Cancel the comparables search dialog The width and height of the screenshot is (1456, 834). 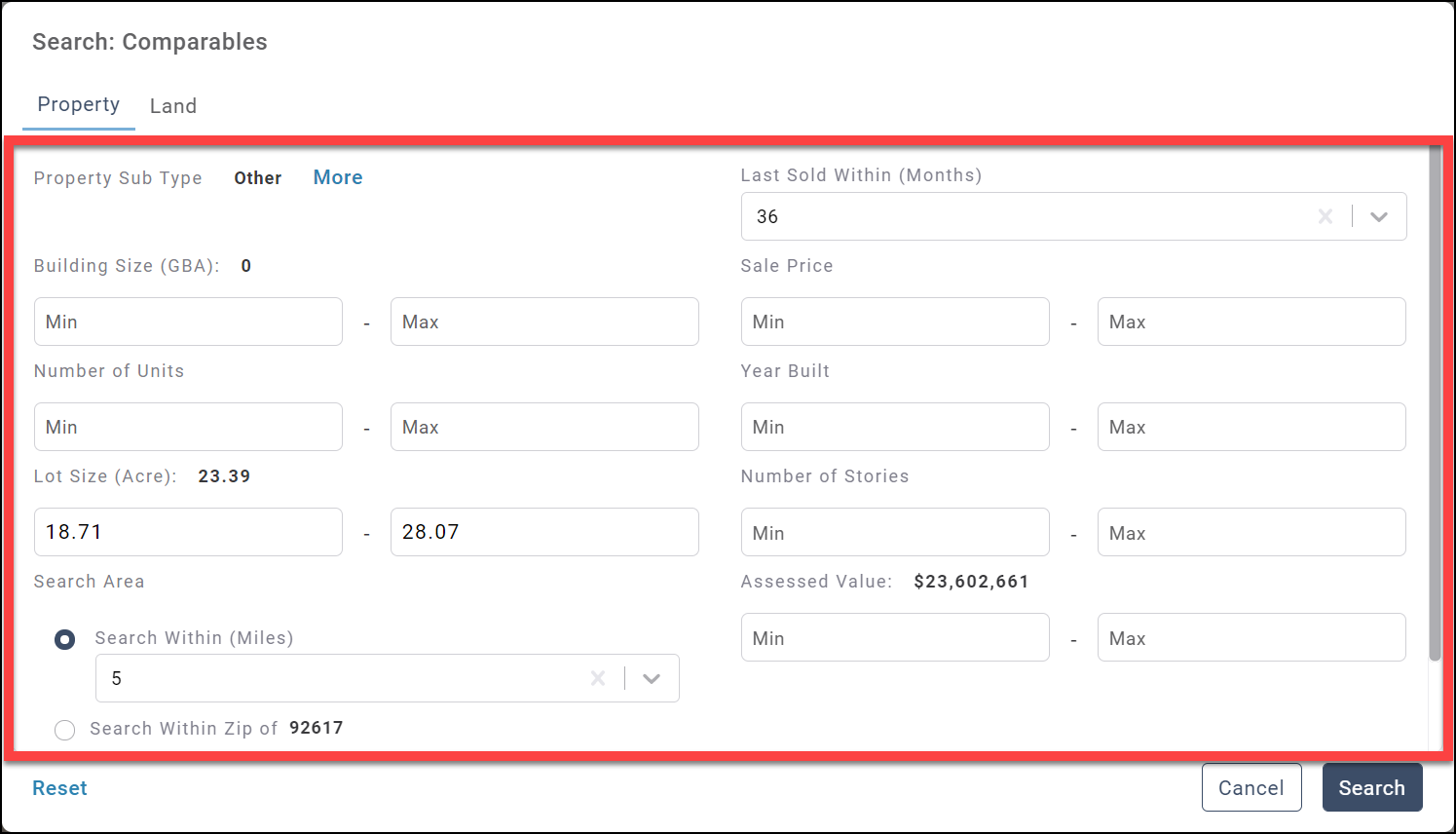[1251, 787]
